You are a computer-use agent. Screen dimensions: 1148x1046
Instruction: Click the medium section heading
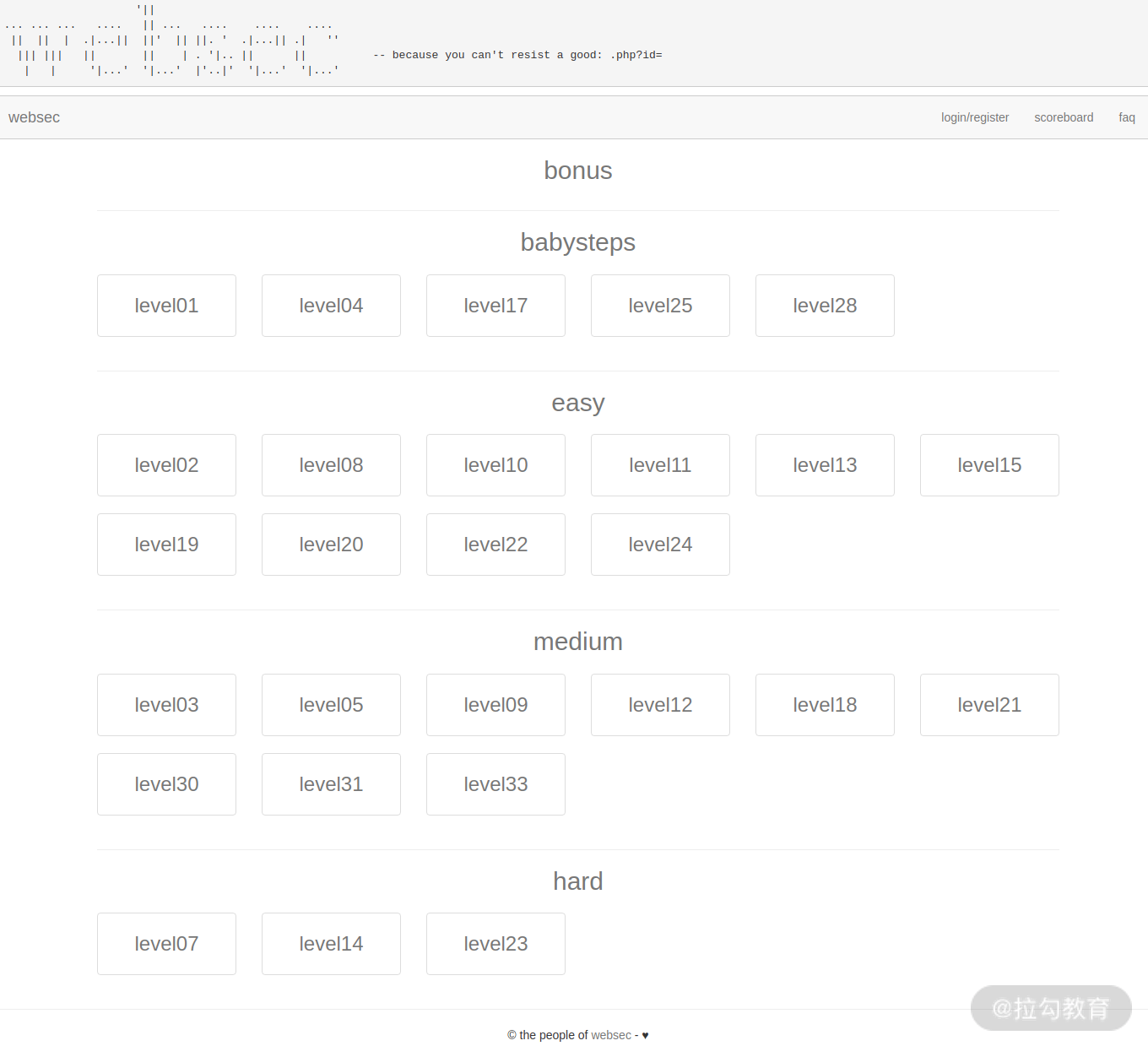pyautogui.click(x=578, y=642)
